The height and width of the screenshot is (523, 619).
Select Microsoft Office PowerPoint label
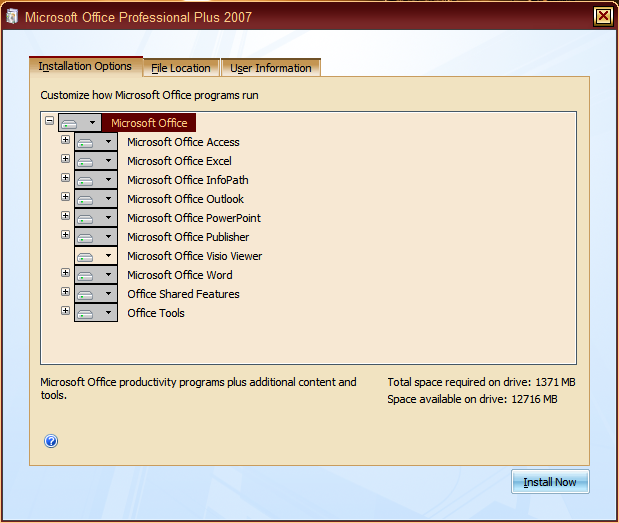[x=194, y=218]
